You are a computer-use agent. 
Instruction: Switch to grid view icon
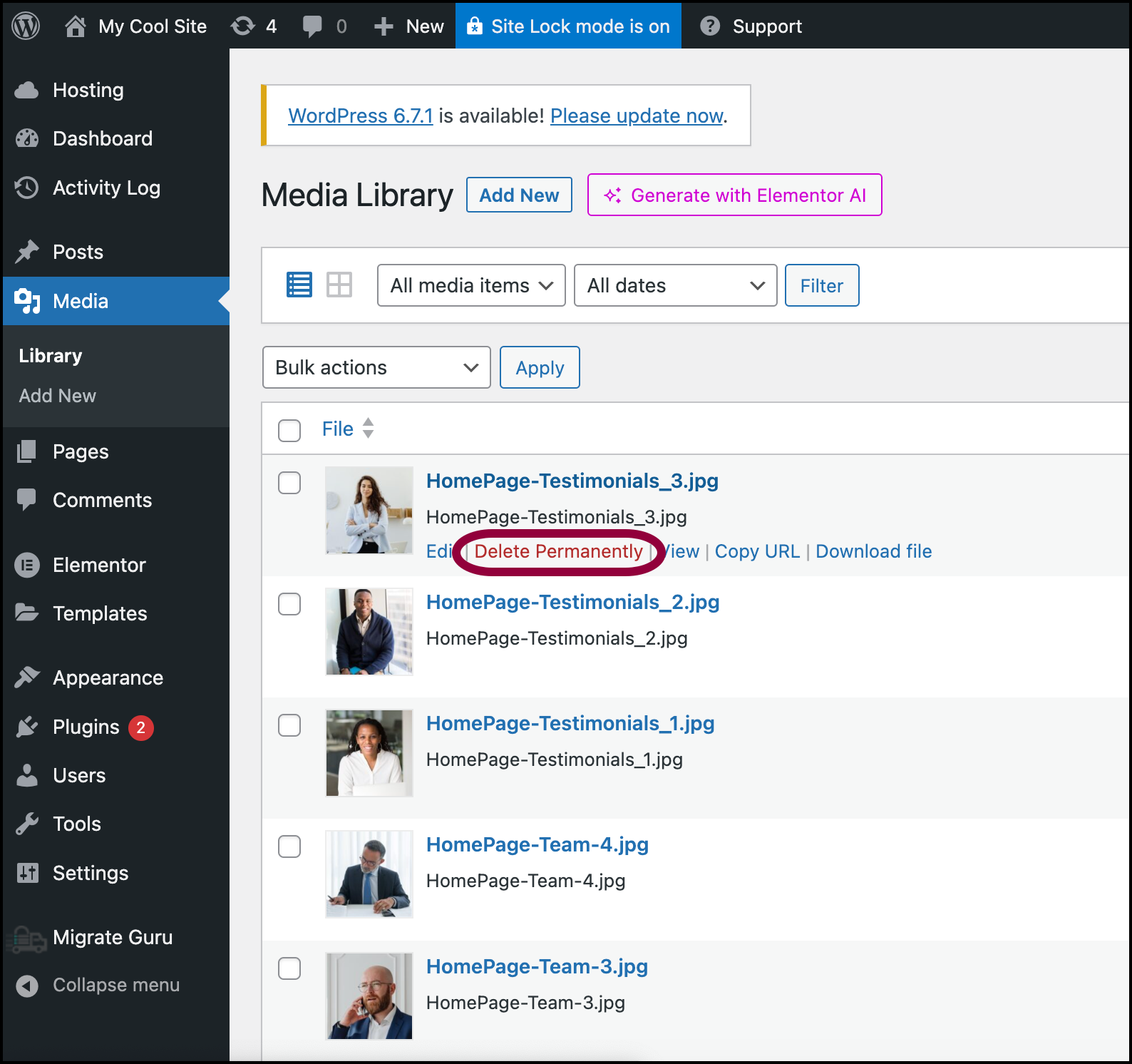[x=339, y=285]
